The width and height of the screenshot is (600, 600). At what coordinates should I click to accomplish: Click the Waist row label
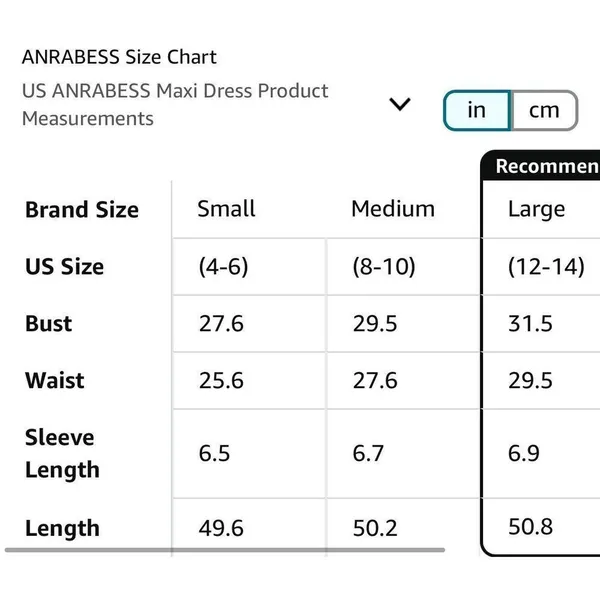(55, 380)
